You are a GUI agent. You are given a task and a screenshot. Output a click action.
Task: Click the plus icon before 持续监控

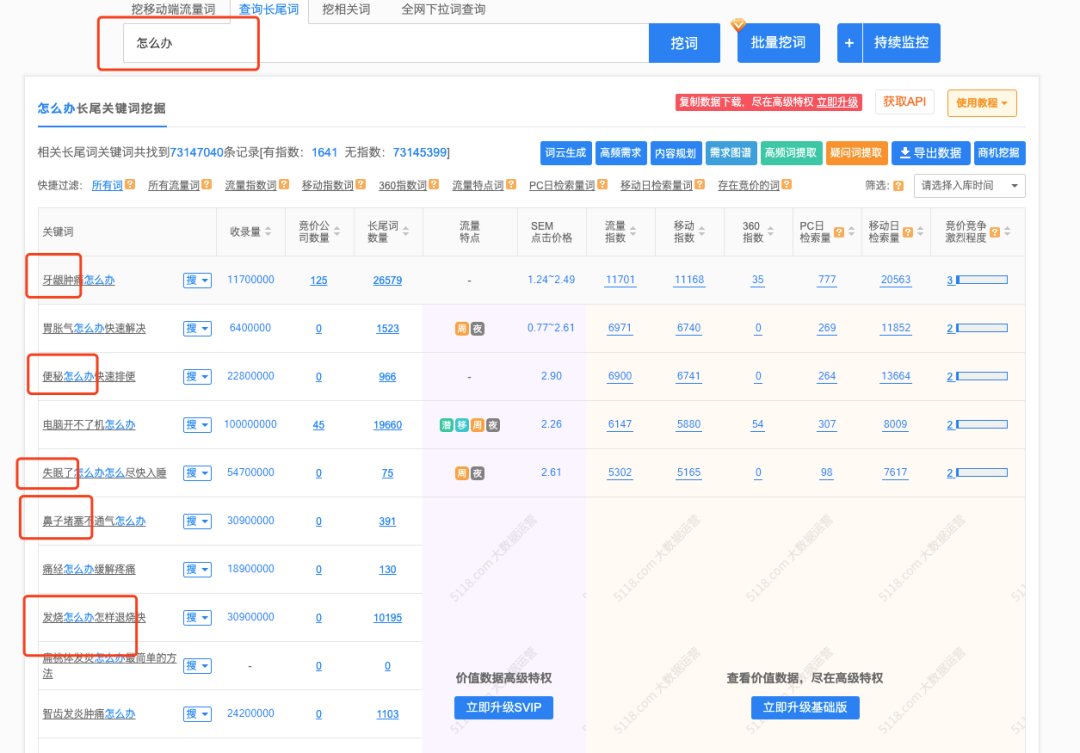pyautogui.click(x=849, y=43)
